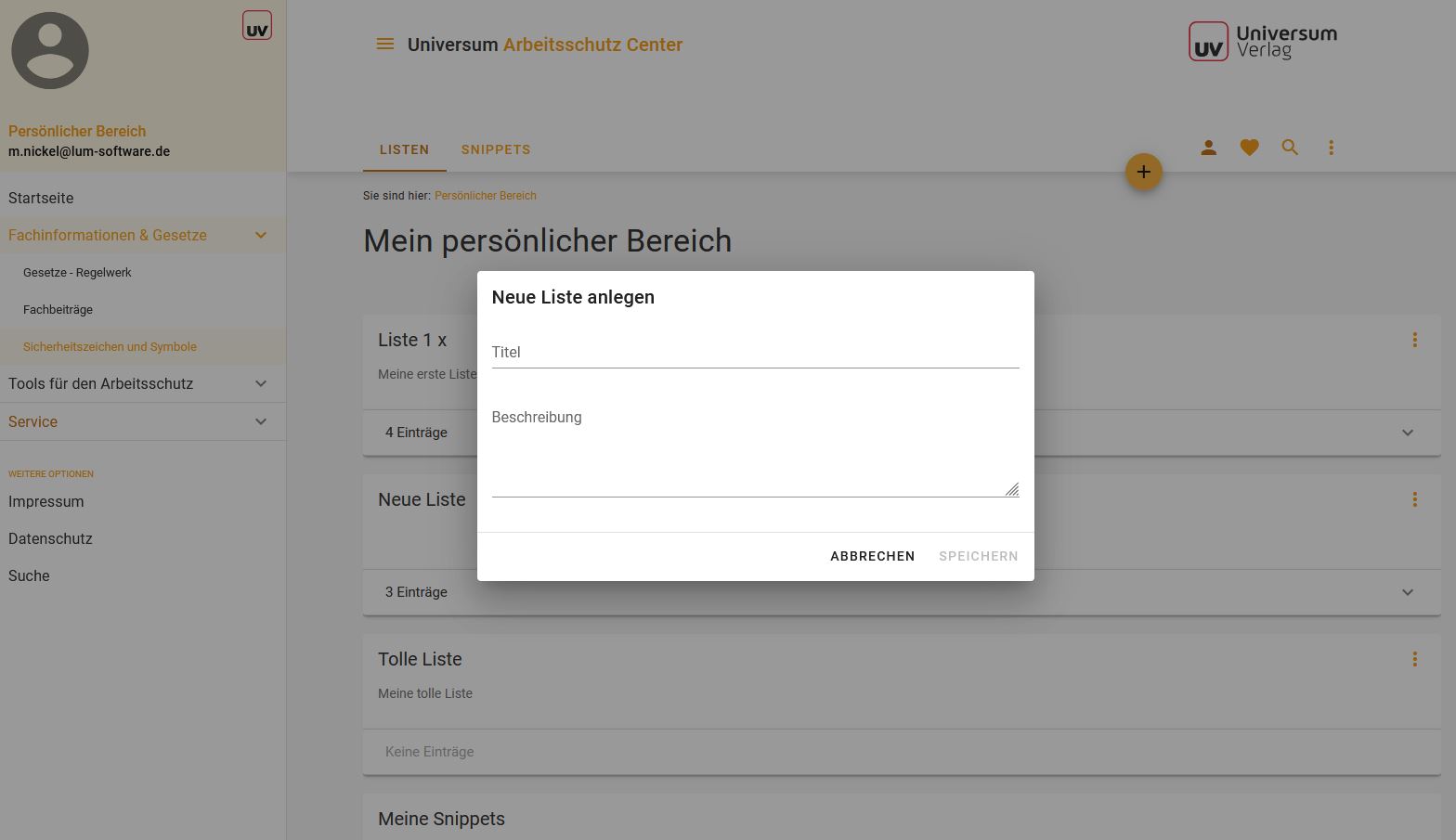Click the search magnifier icon
This screenshot has width=1456, height=840.
(x=1290, y=148)
